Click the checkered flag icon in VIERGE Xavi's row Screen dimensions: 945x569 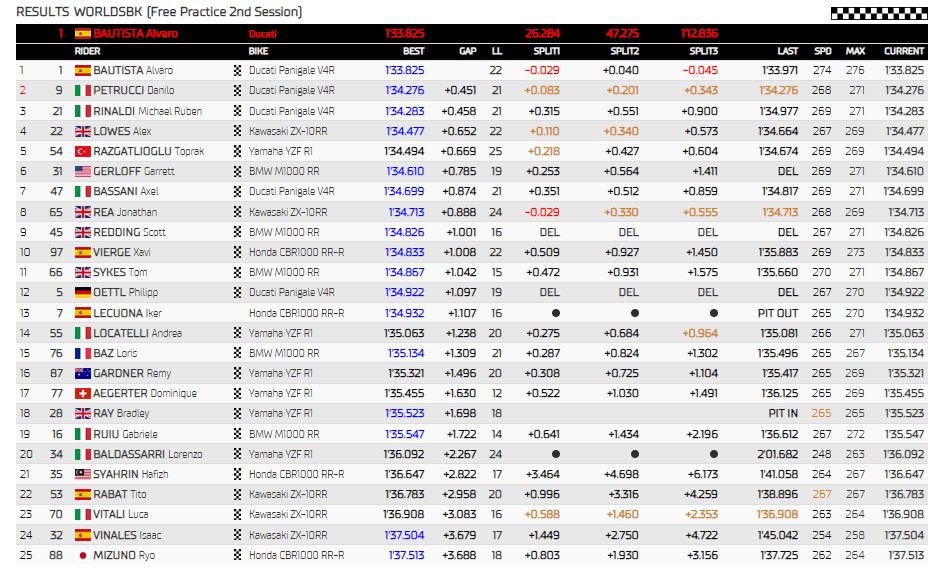237,253
